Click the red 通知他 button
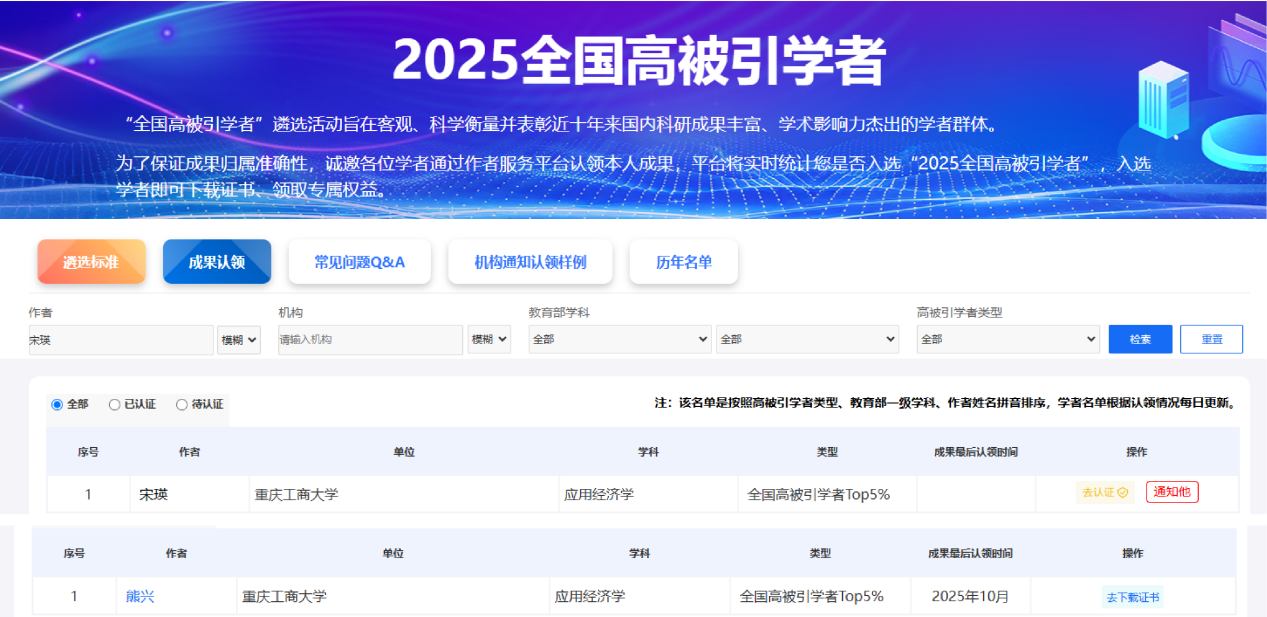The height and width of the screenshot is (617, 1267). pyautogui.click(x=1172, y=492)
